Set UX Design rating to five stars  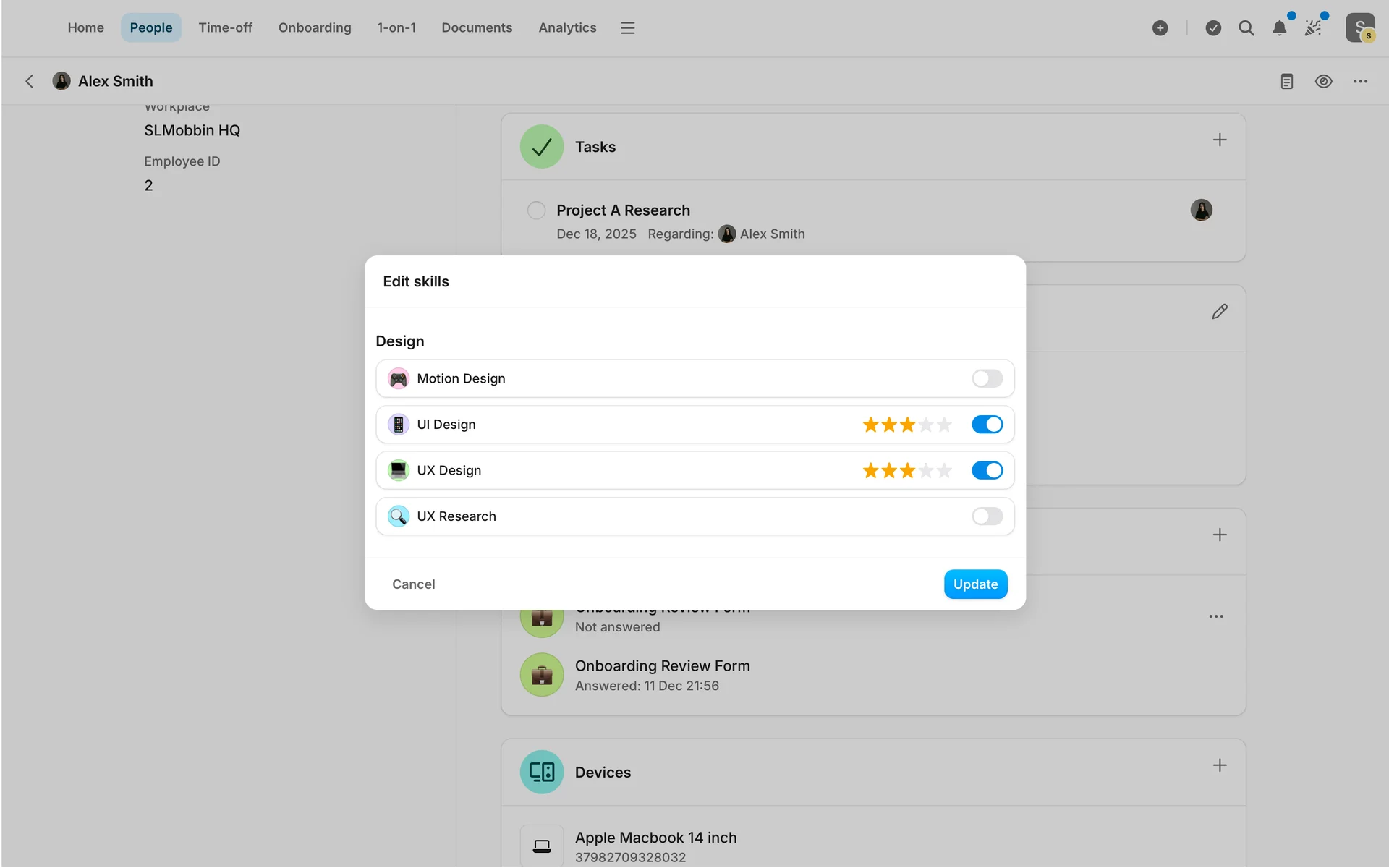coord(945,471)
